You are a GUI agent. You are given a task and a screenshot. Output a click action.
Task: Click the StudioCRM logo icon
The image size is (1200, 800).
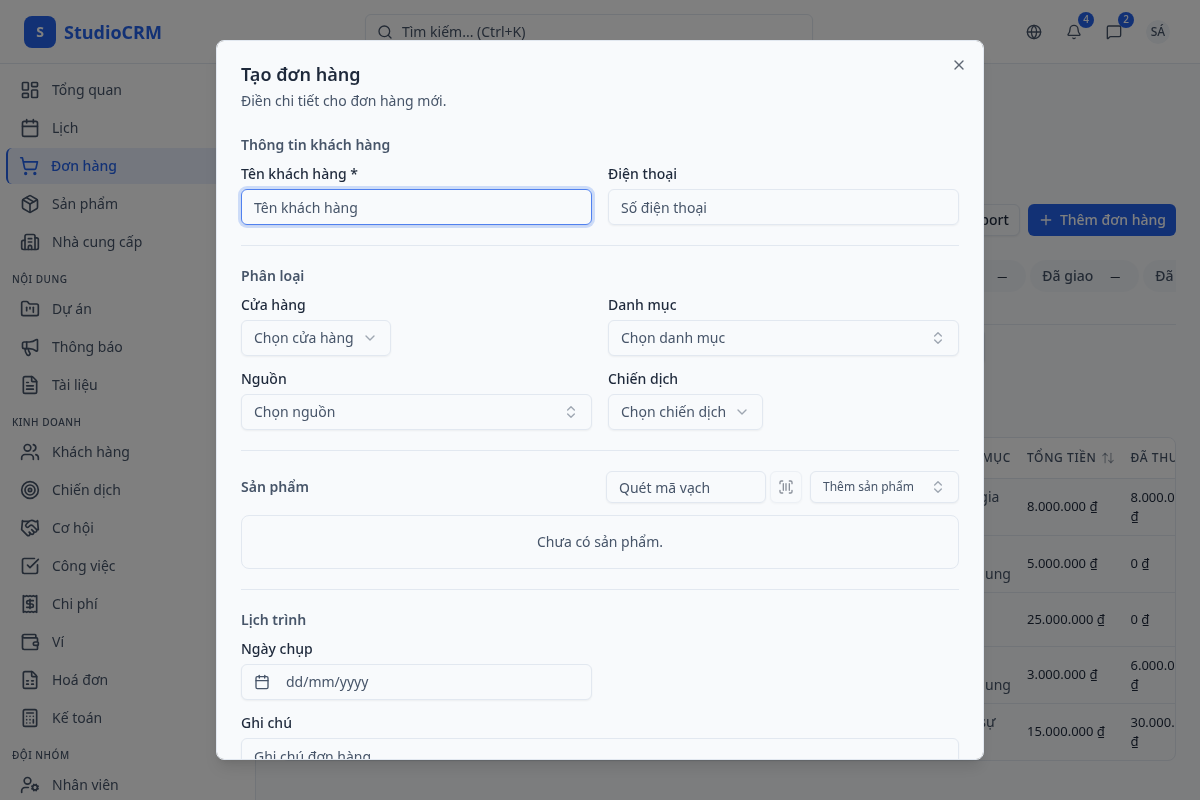(40, 32)
